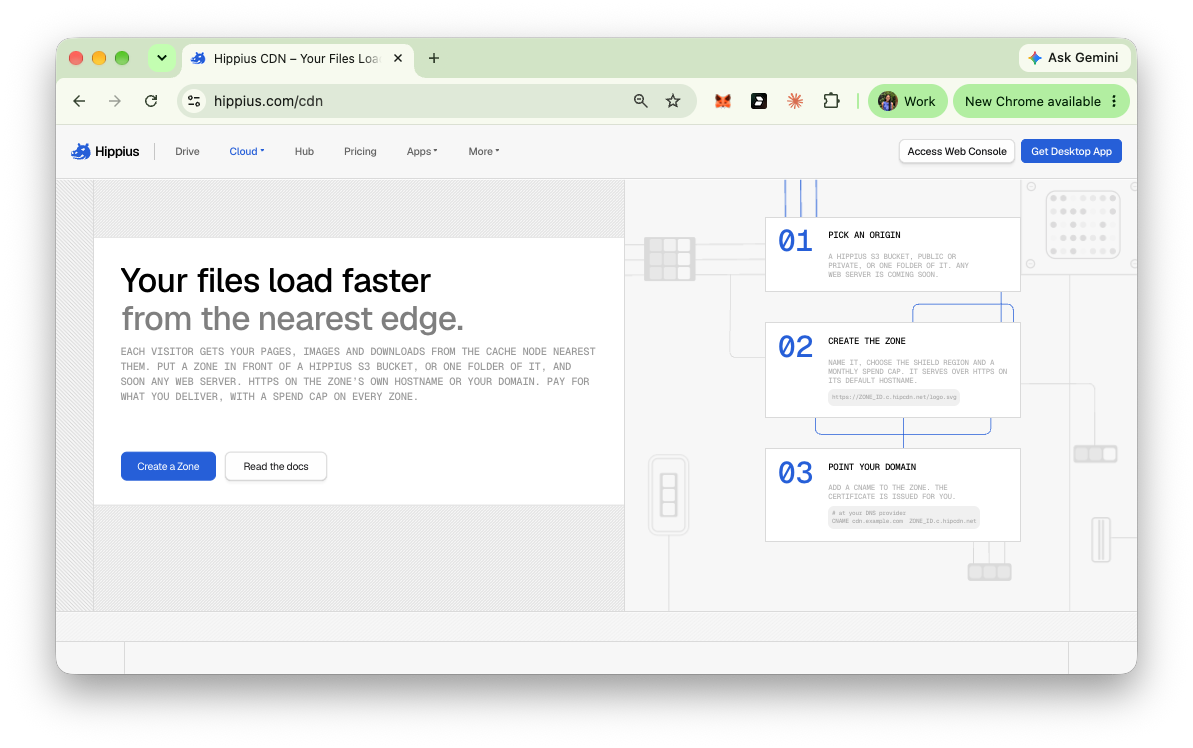The image size is (1193, 748).
Task: Click the zone URL code snippet in step 02
Action: [x=893, y=397]
